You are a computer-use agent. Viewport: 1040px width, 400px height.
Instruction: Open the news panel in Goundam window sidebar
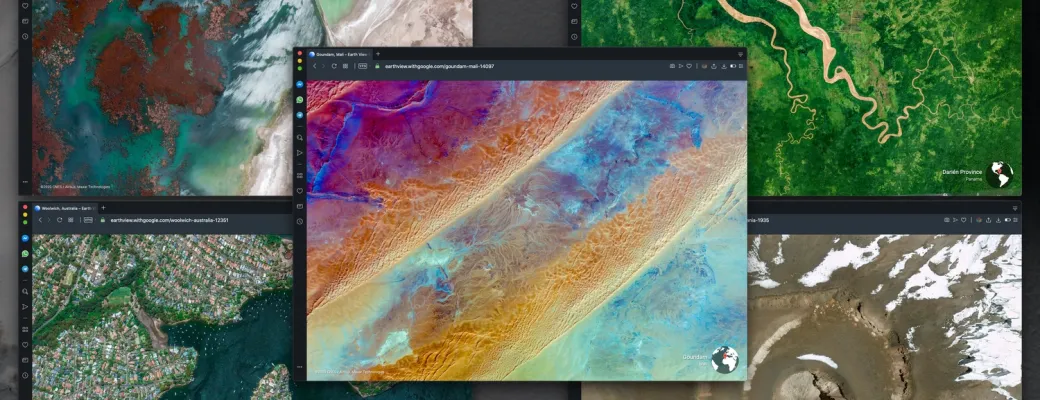click(x=300, y=206)
